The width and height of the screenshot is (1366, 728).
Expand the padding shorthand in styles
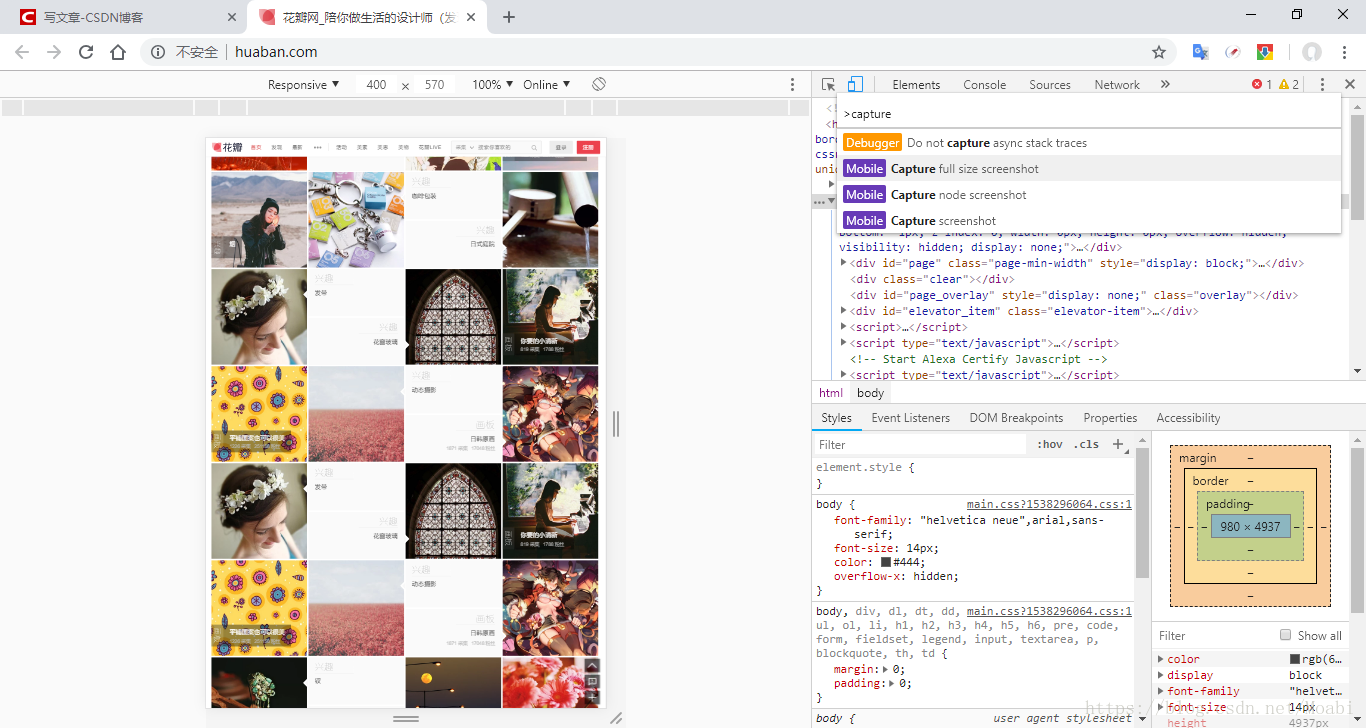[891, 683]
